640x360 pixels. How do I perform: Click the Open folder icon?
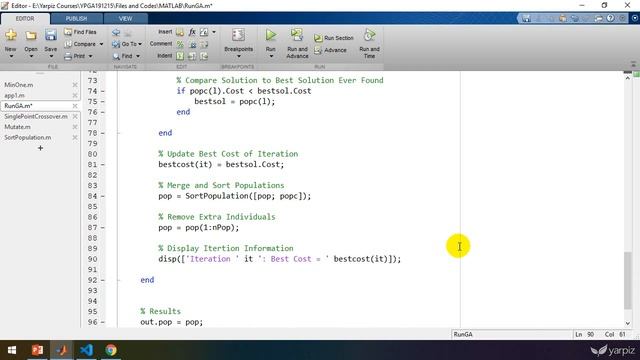click(x=31, y=36)
